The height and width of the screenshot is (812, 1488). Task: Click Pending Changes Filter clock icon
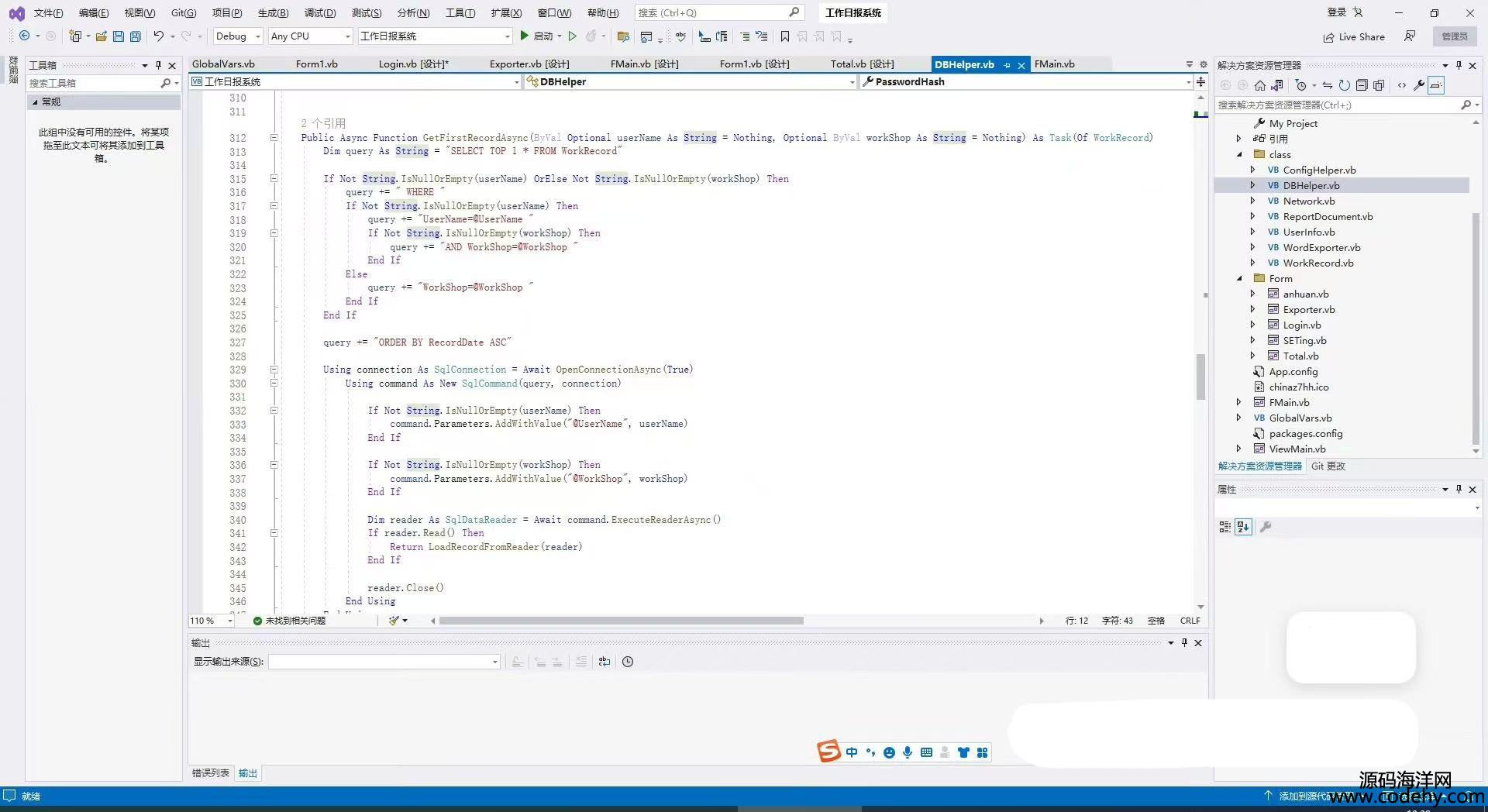[x=1301, y=85]
